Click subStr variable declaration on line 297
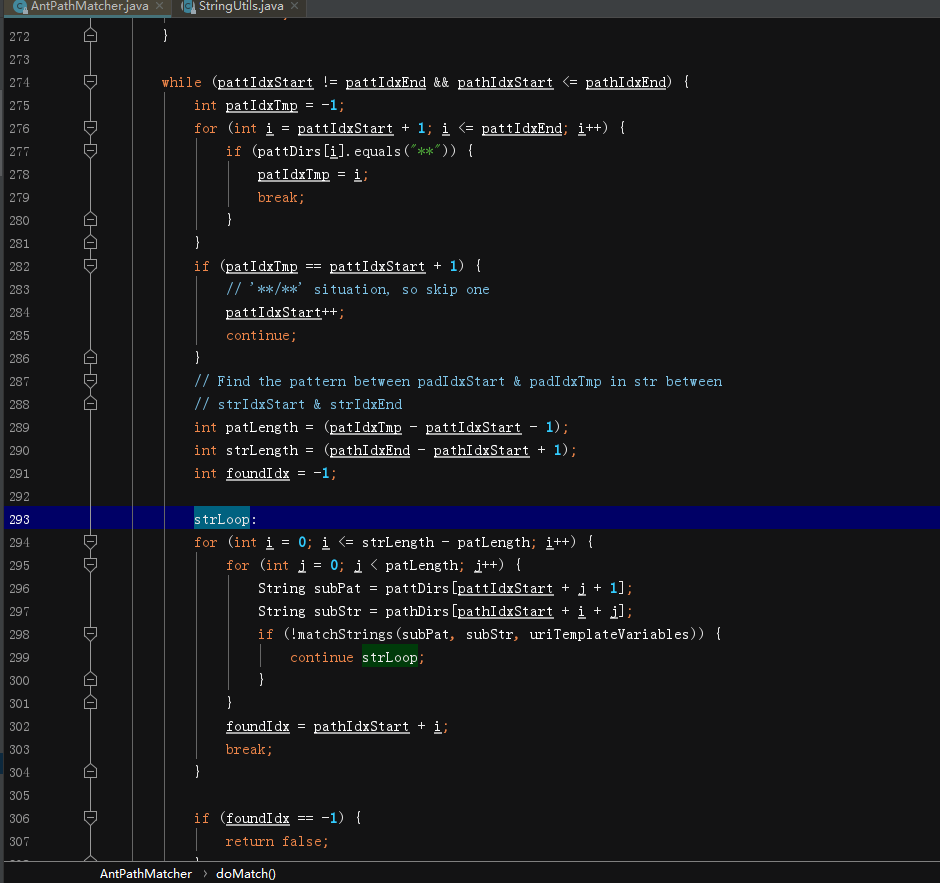Viewport: 940px width, 883px height. click(338, 611)
